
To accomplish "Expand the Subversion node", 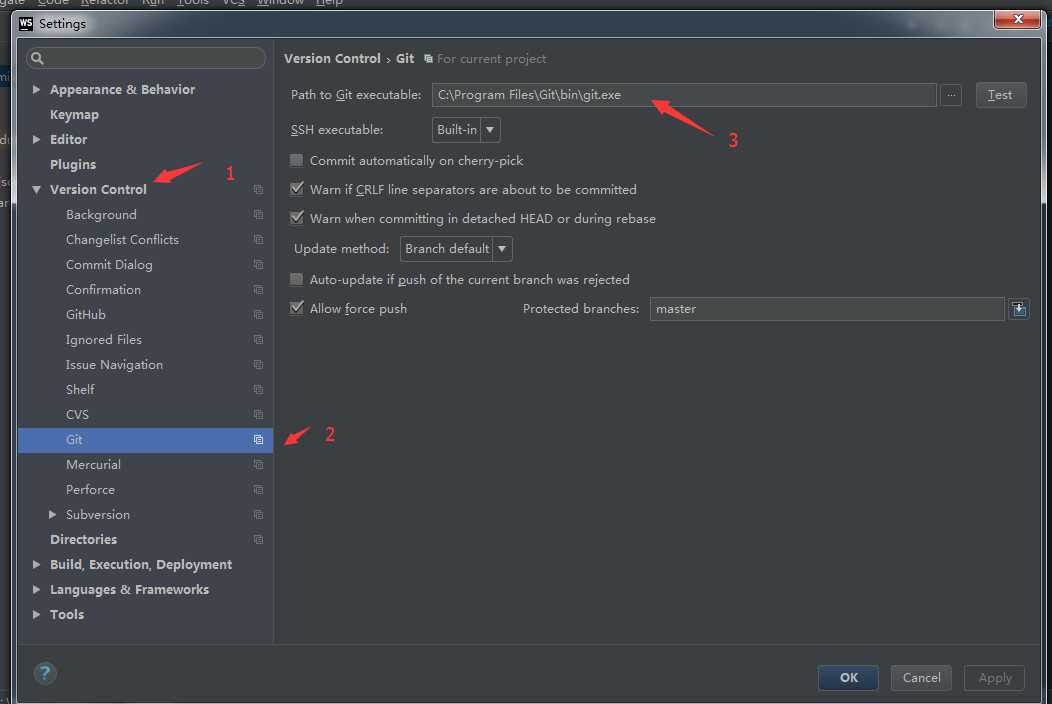I will 52,515.
